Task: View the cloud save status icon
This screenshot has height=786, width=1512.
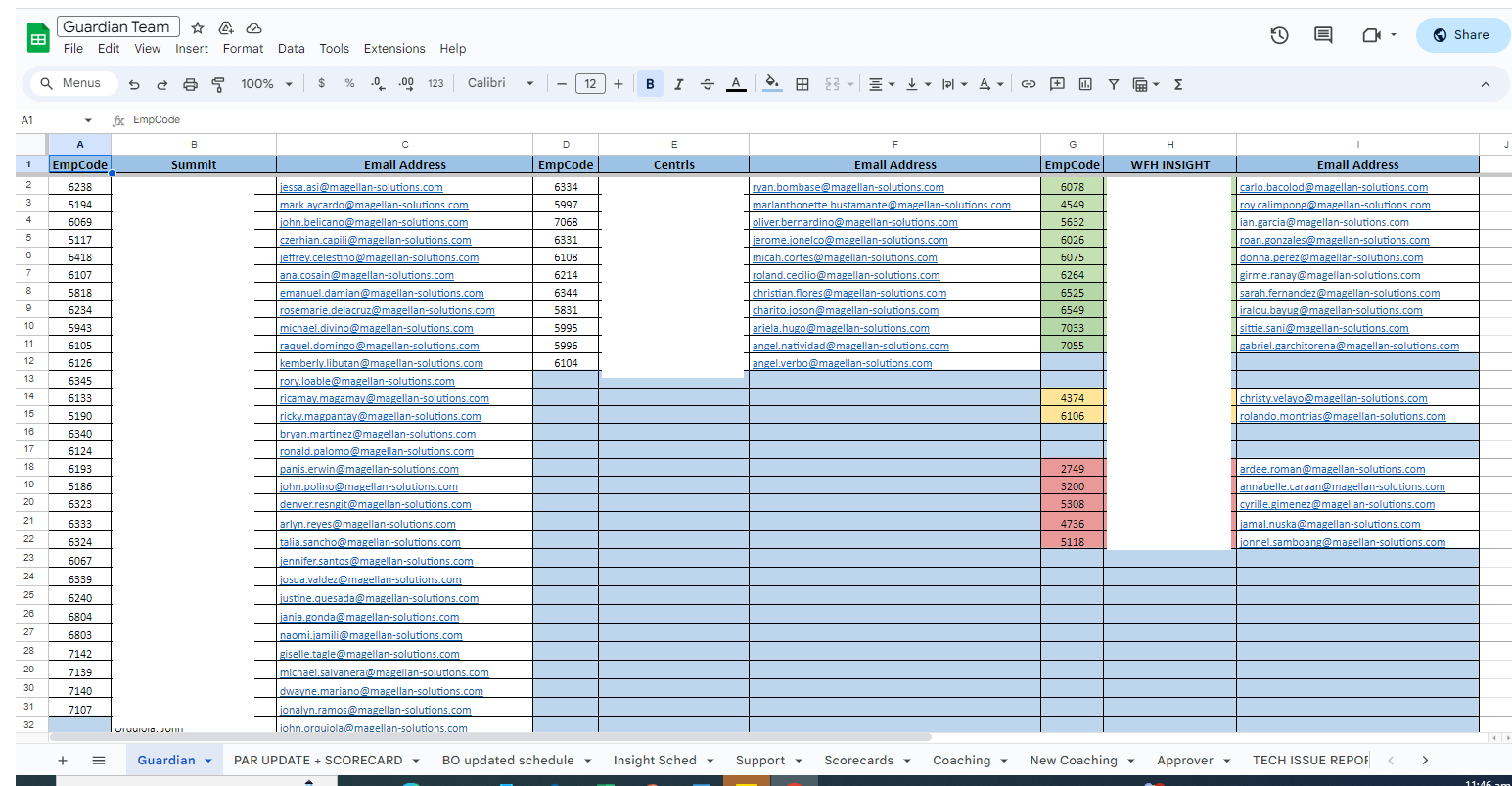Action: point(254,28)
